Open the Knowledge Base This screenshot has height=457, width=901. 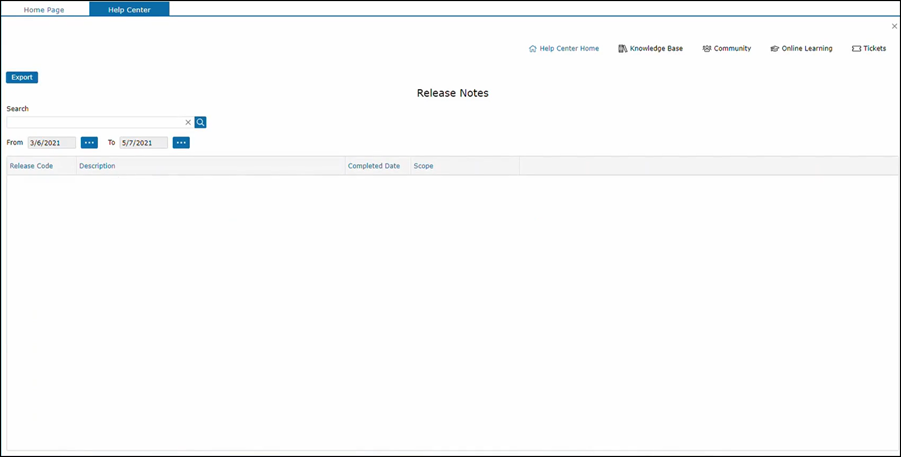pos(651,48)
